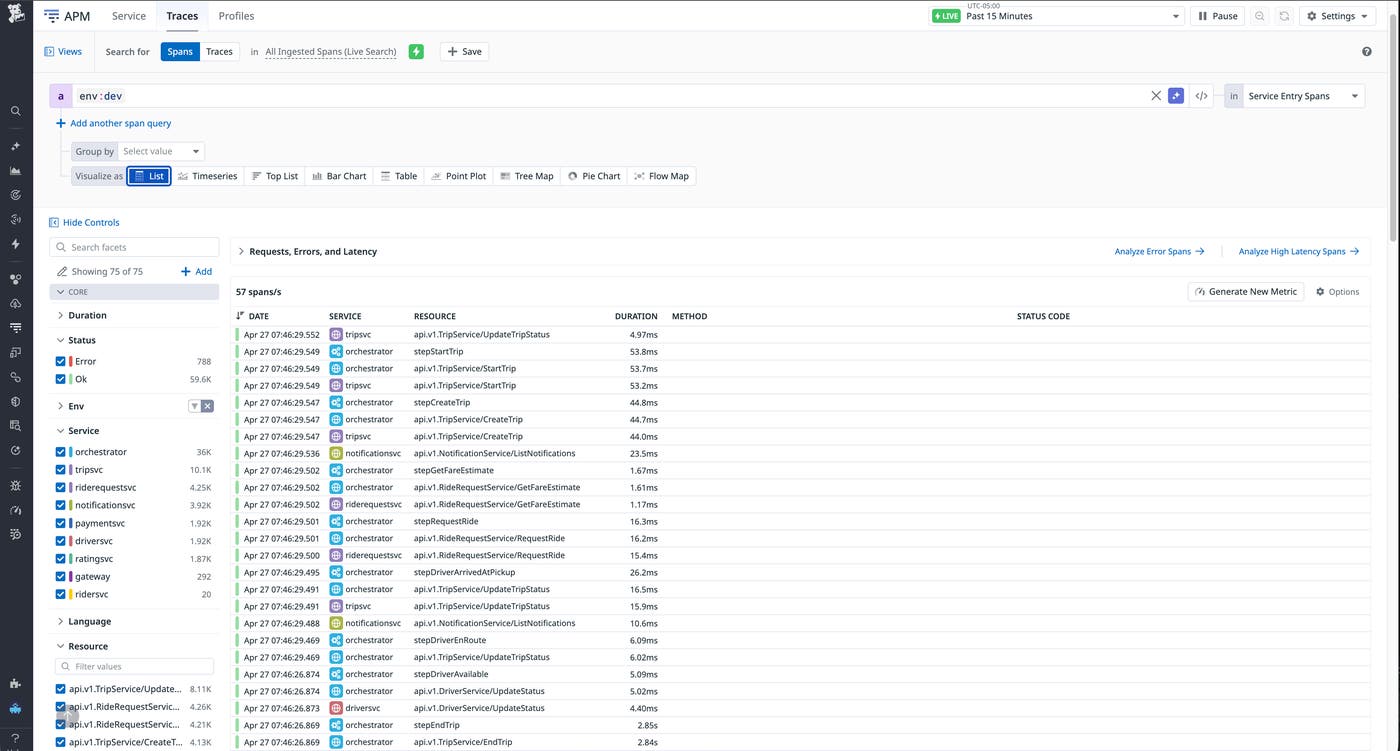This screenshot has width=1400, height=751.
Task: Click the refresh icon next to Pause
Action: (x=1284, y=16)
